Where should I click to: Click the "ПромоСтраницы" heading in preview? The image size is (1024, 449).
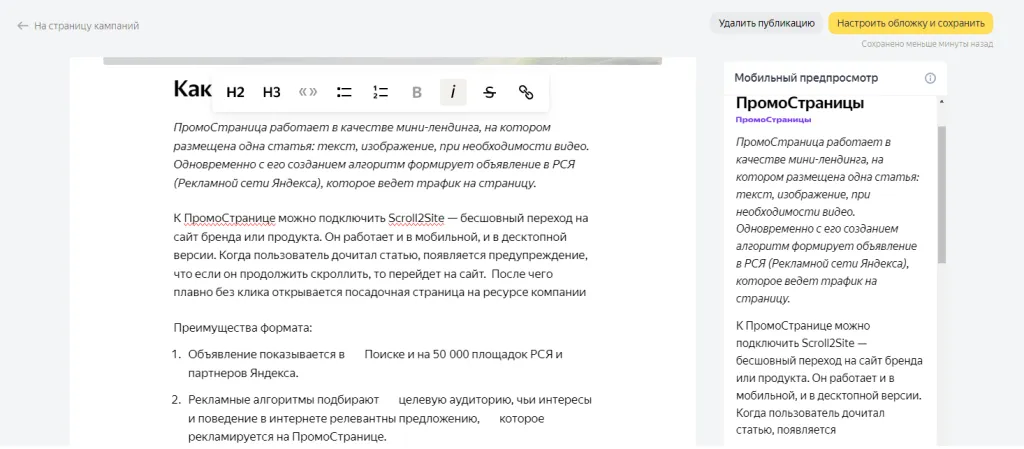click(x=800, y=103)
